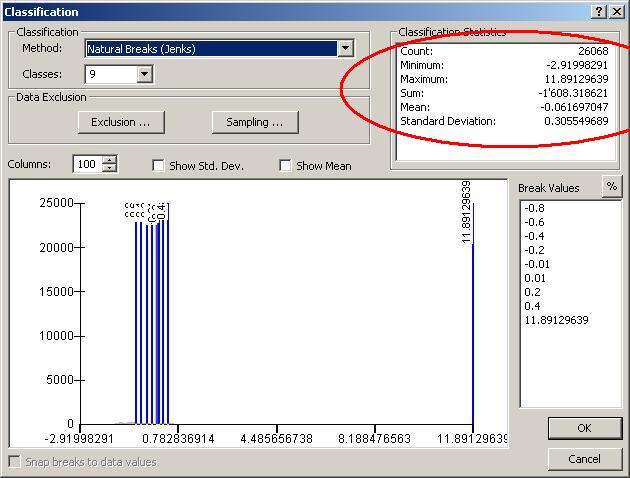630x478 pixels.
Task: Click the Standard Deviation value 0.305549689
Action: (x=577, y=121)
